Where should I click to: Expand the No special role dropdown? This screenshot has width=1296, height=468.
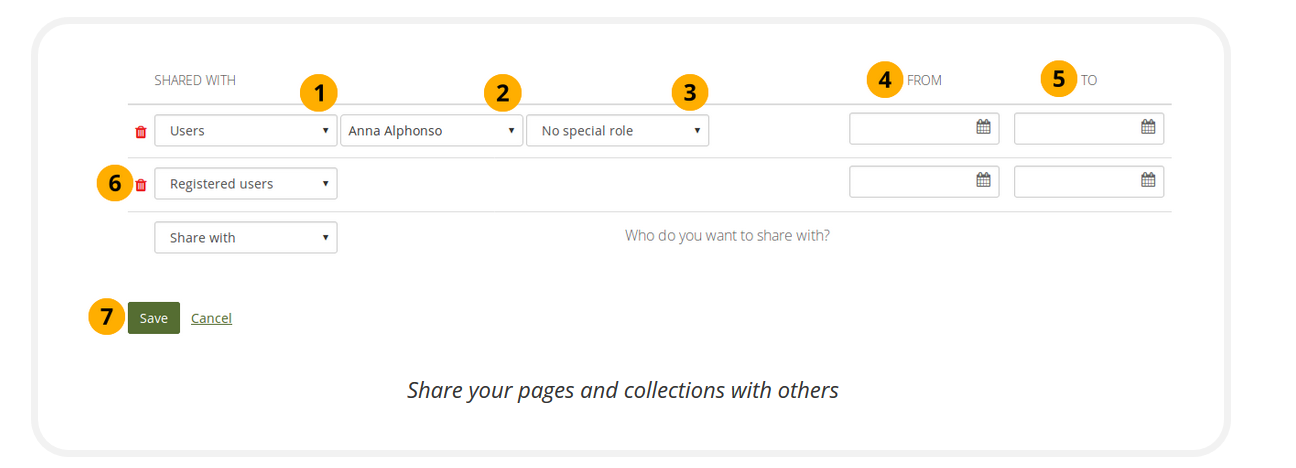pos(617,131)
